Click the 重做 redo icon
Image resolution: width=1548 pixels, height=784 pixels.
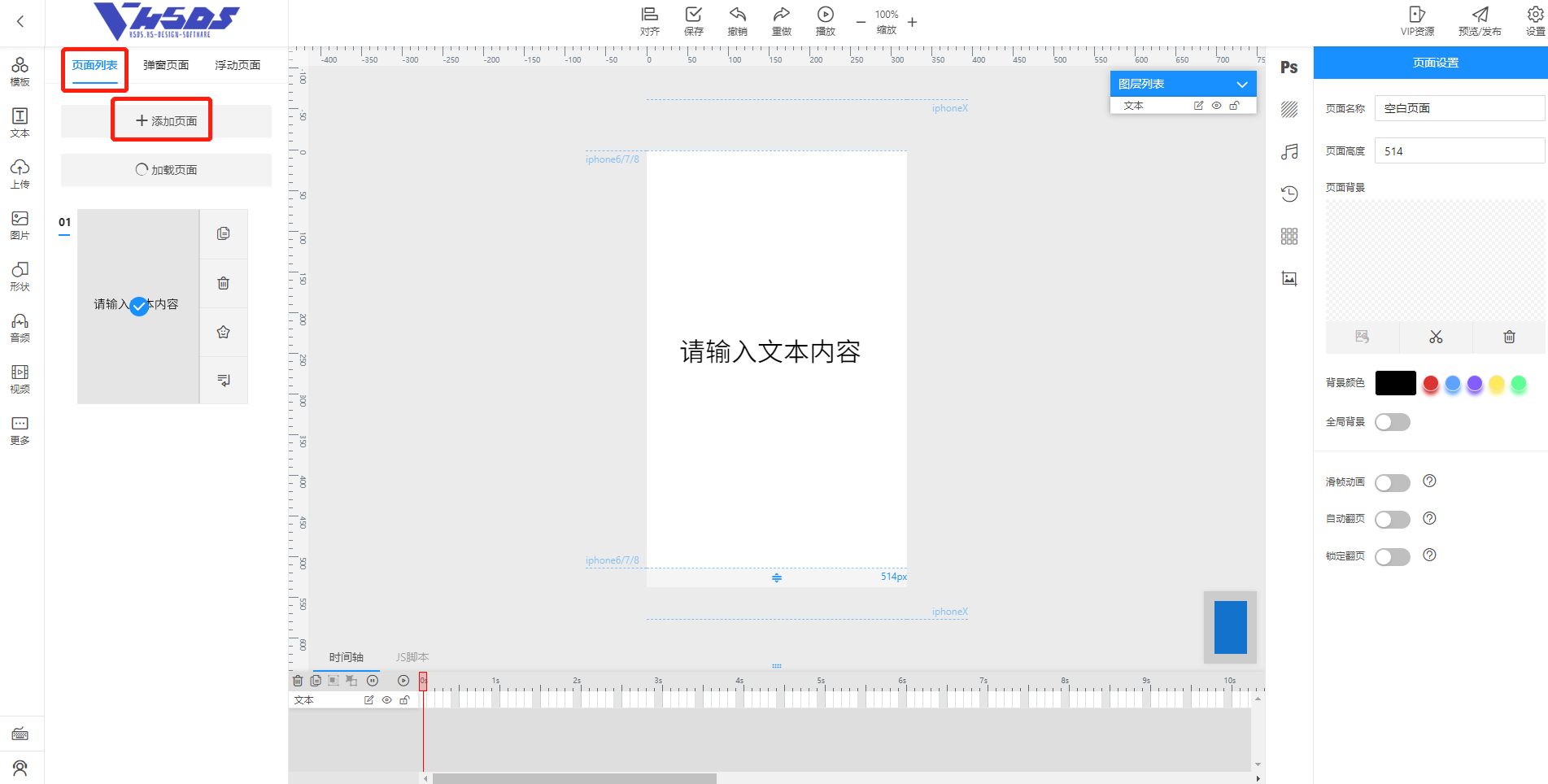781,21
